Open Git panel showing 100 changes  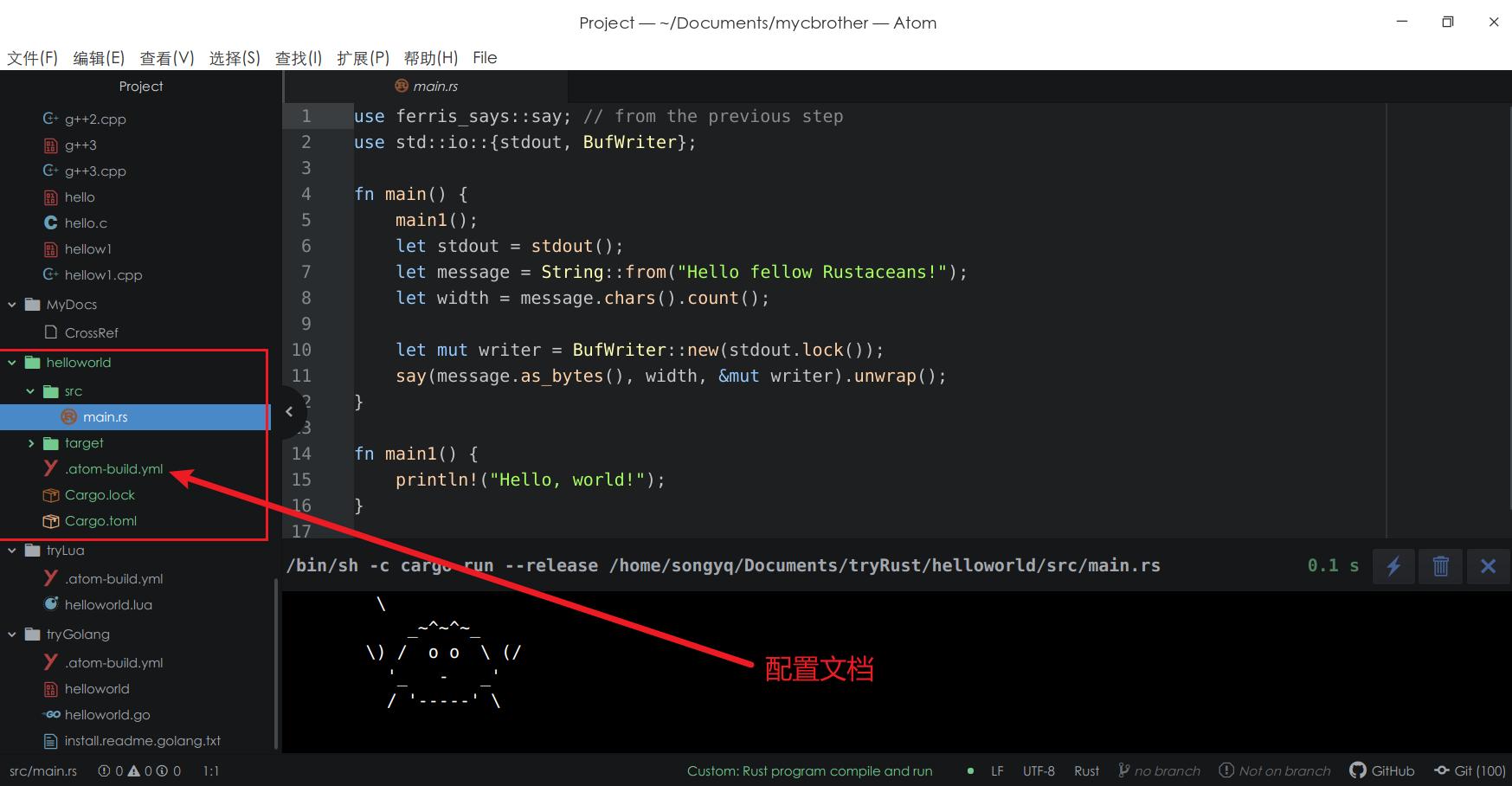(1470, 770)
